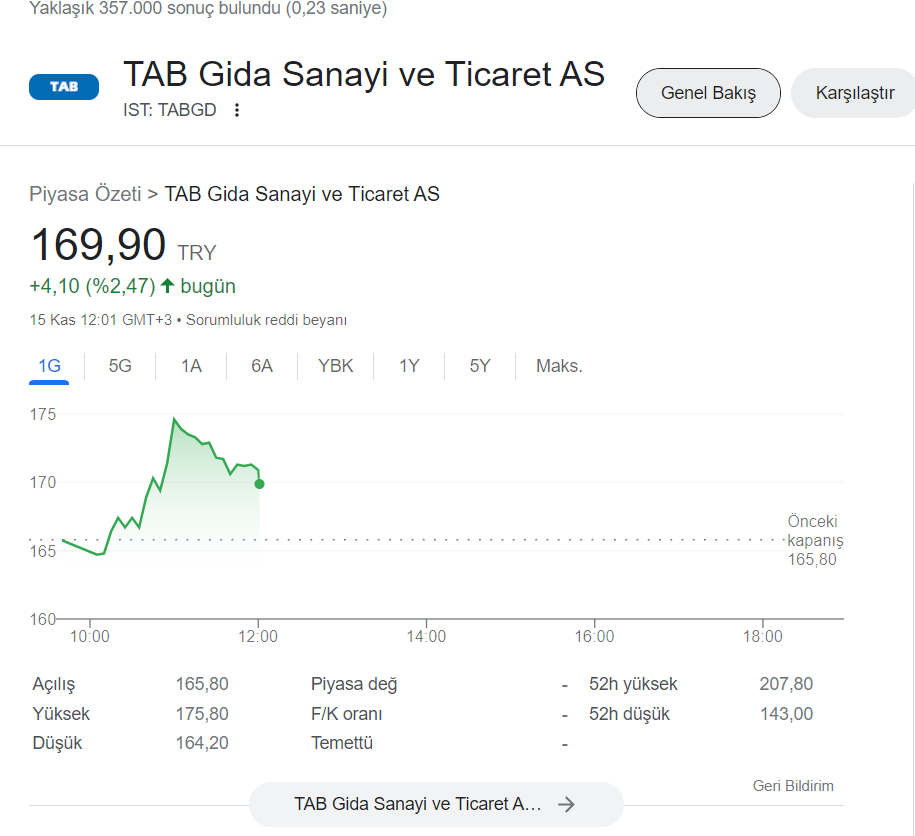This screenshot has height=836, width=915.
Task: Select the Maks. chart range
Action: click(559, 366)
